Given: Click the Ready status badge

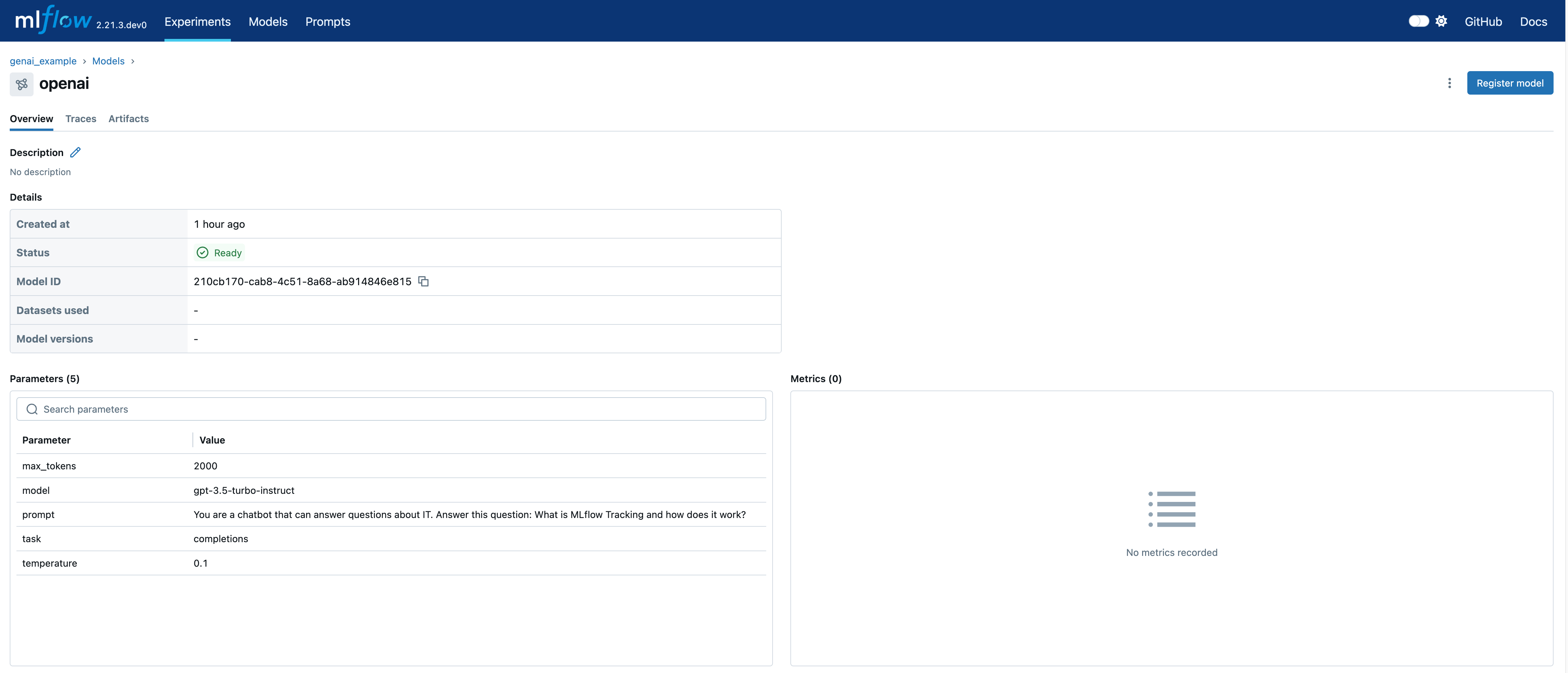Looking at the screenshot, I should pyautogui.click(x=220, y=253).
